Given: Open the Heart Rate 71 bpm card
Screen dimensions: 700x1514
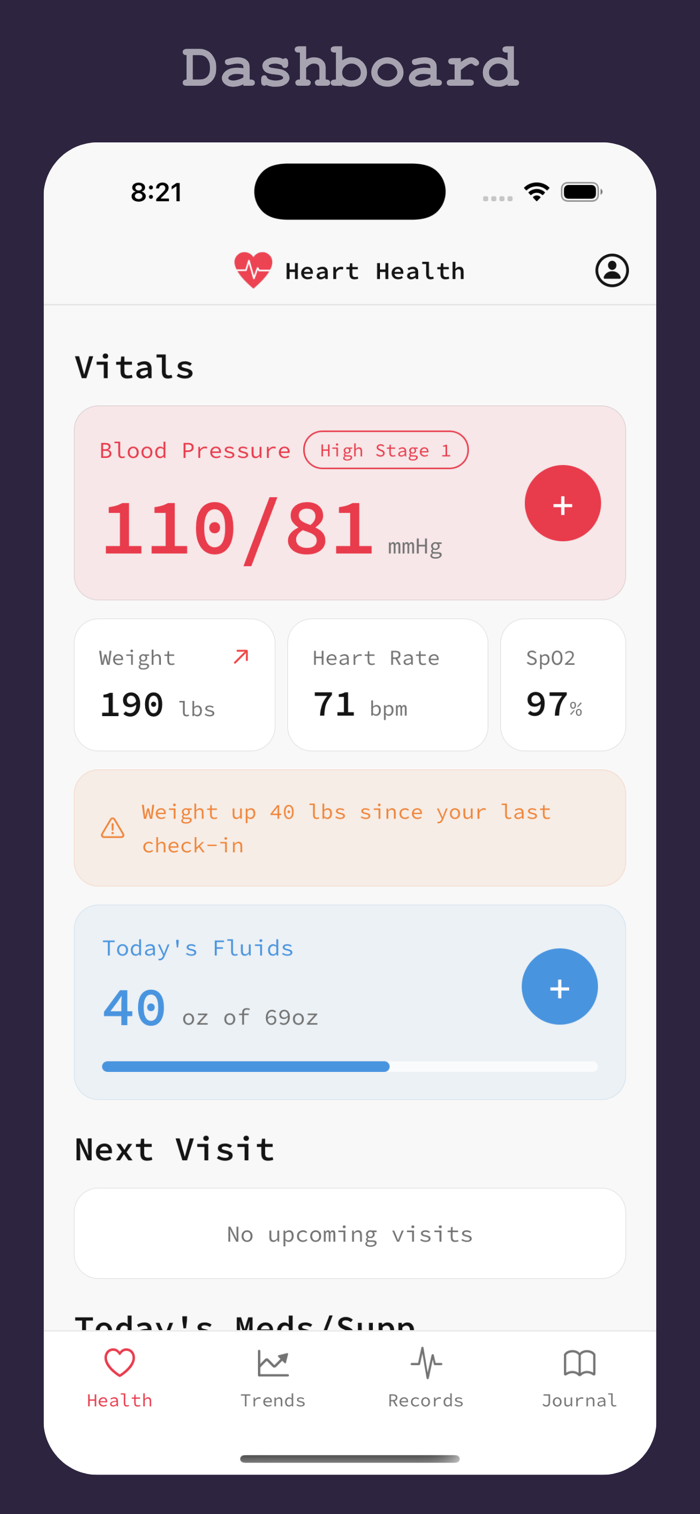Looking at the screenshot, I should click(388, 685).
